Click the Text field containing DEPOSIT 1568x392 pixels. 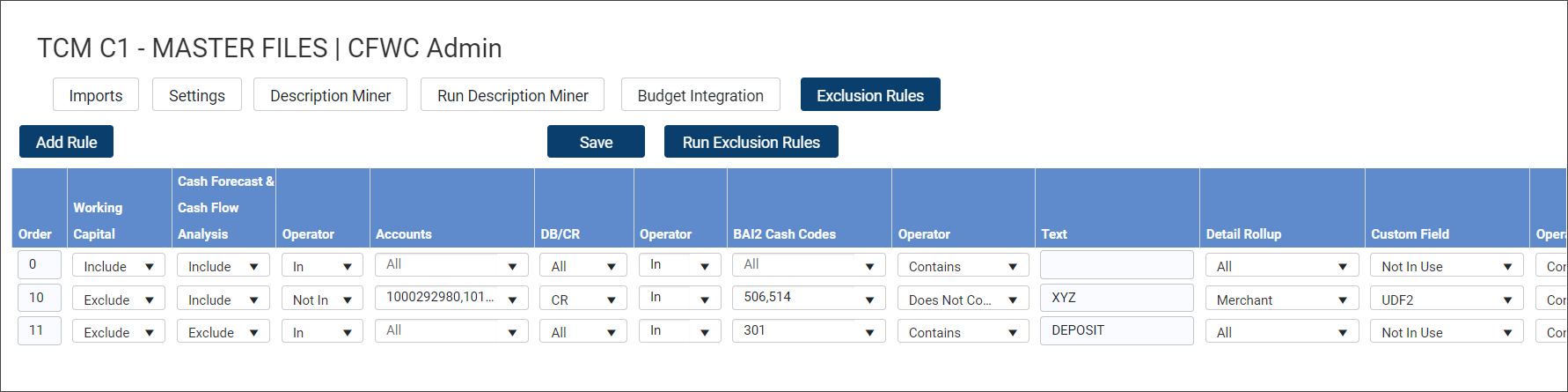point(1117,330)
